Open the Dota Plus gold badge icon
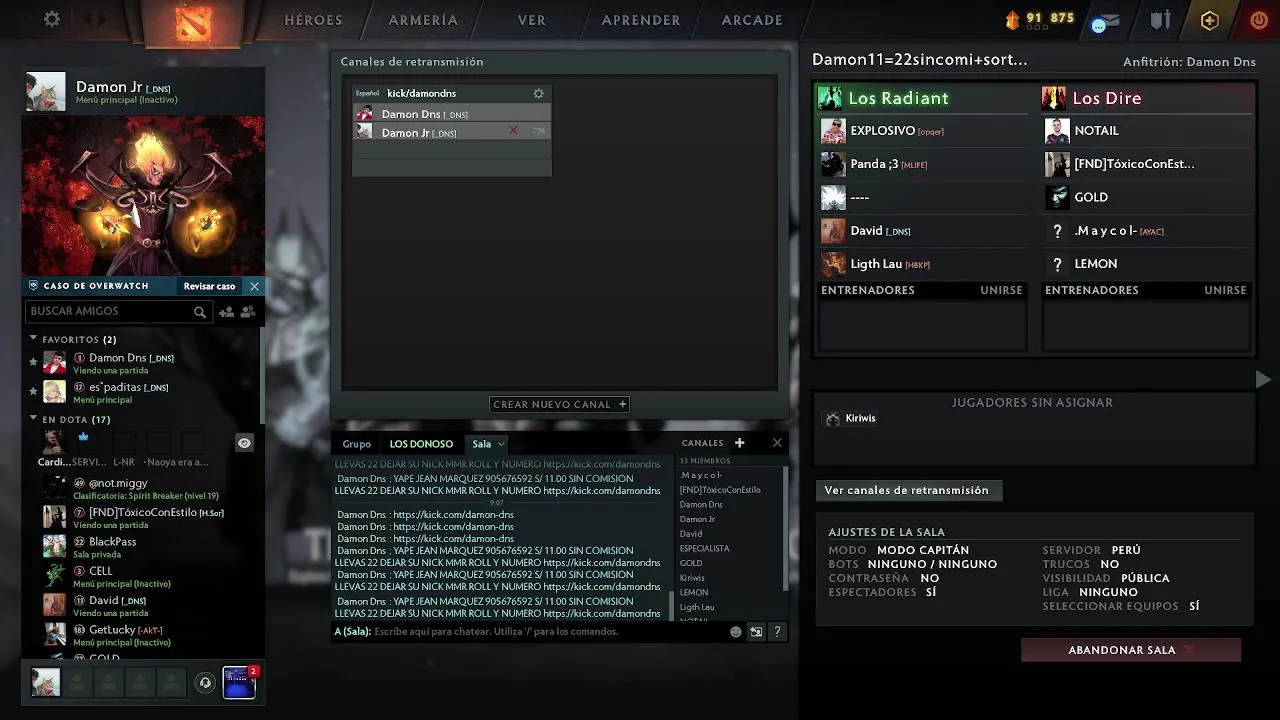 click(x=1209, y=20)
